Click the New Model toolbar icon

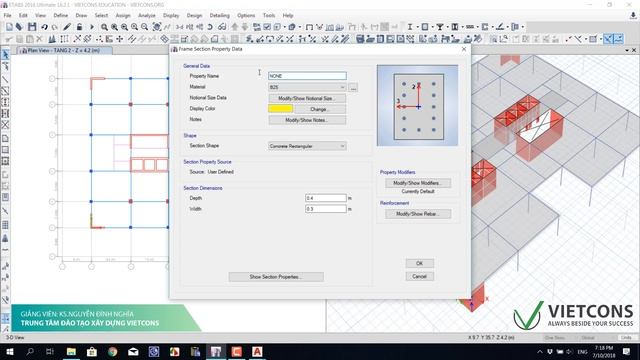tap(9, 27)
